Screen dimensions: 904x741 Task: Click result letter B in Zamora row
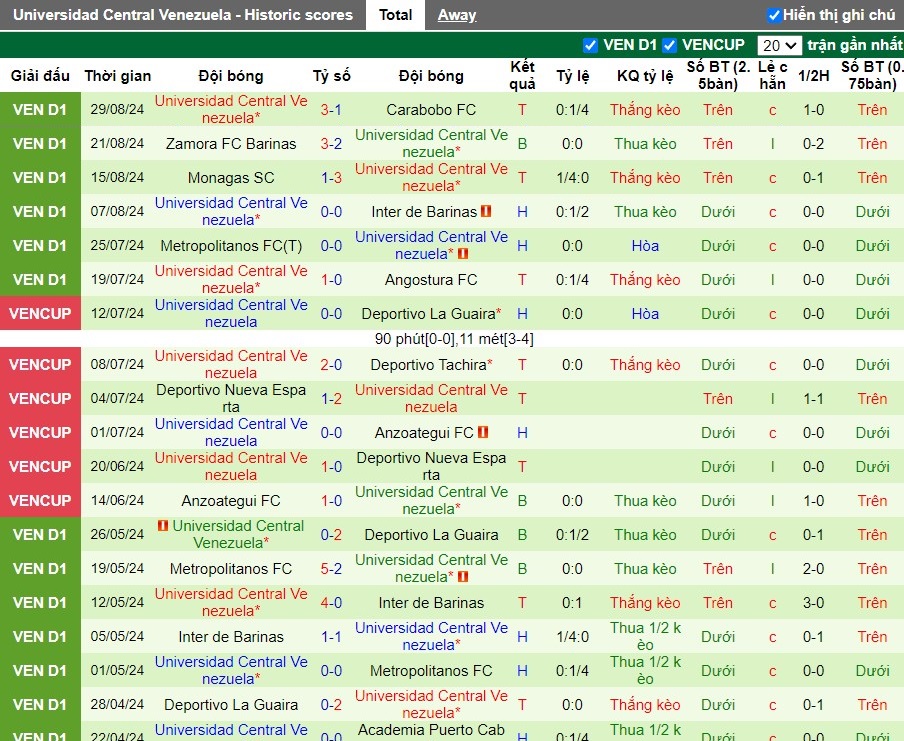[522, 144]
